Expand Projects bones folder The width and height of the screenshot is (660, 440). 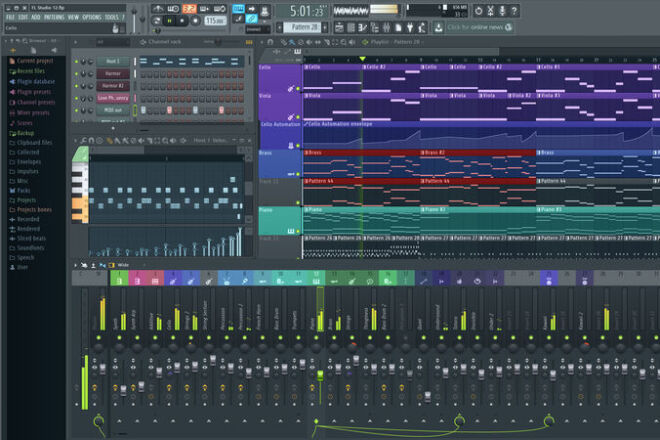coord(31,210)
